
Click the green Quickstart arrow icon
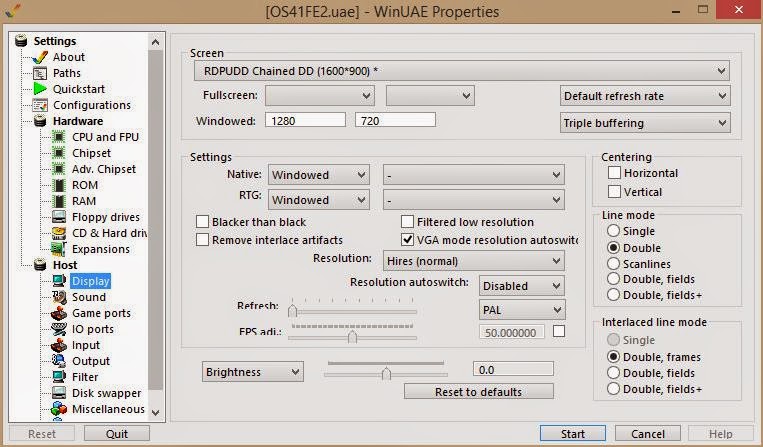coord(40,89)
